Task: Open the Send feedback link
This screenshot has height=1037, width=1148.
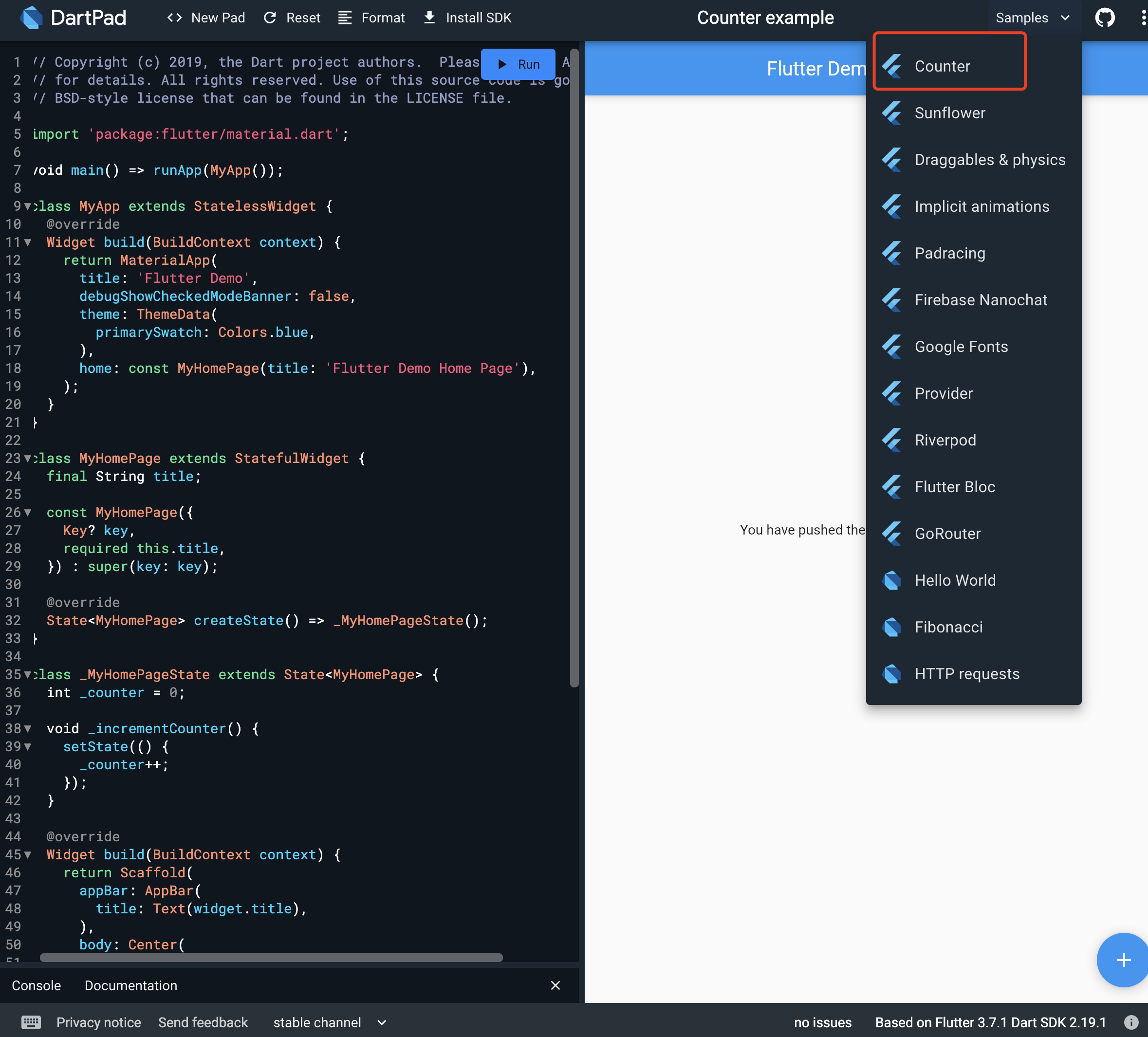Action: [203, 1022]
